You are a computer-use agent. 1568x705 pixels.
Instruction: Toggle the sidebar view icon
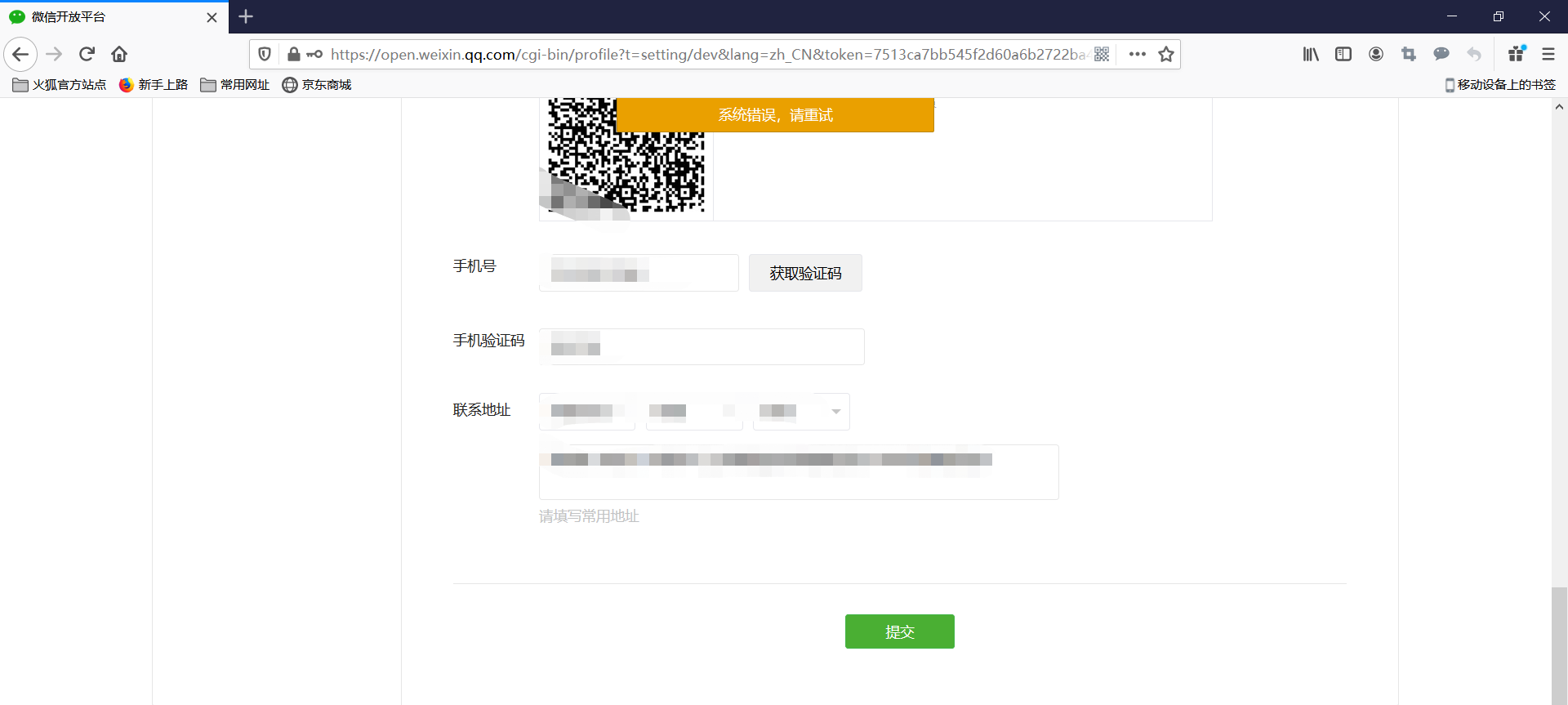click(1343, 55)
